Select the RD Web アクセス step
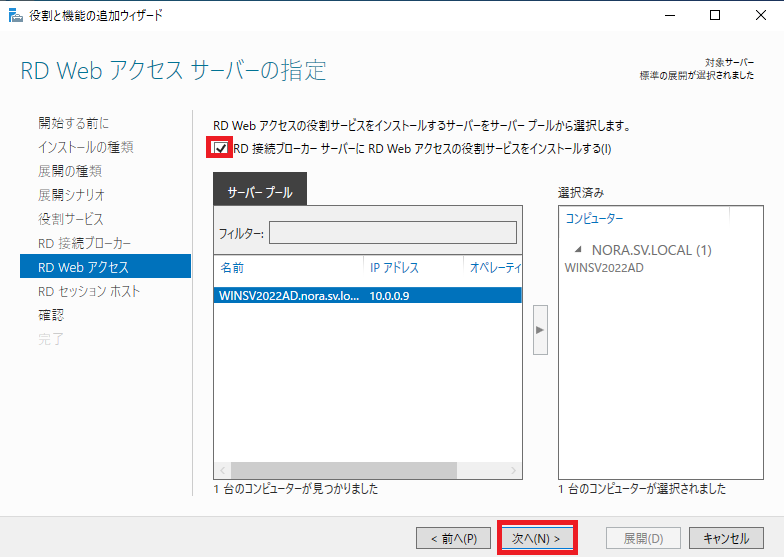 [106, 266]
